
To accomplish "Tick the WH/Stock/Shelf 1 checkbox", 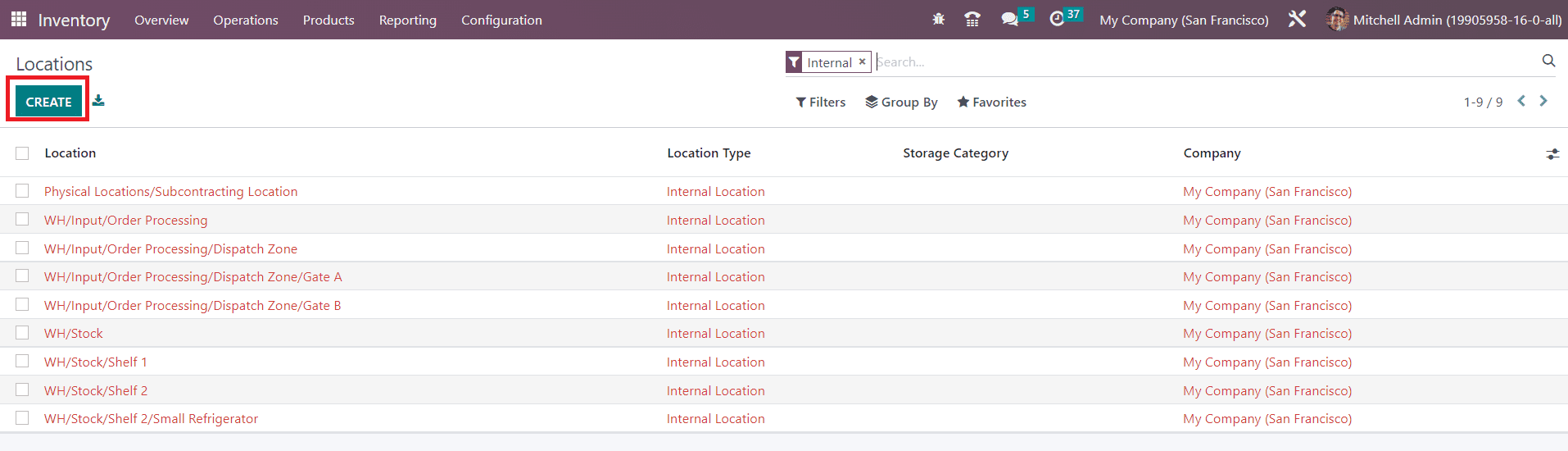I will tap(22, 362).
